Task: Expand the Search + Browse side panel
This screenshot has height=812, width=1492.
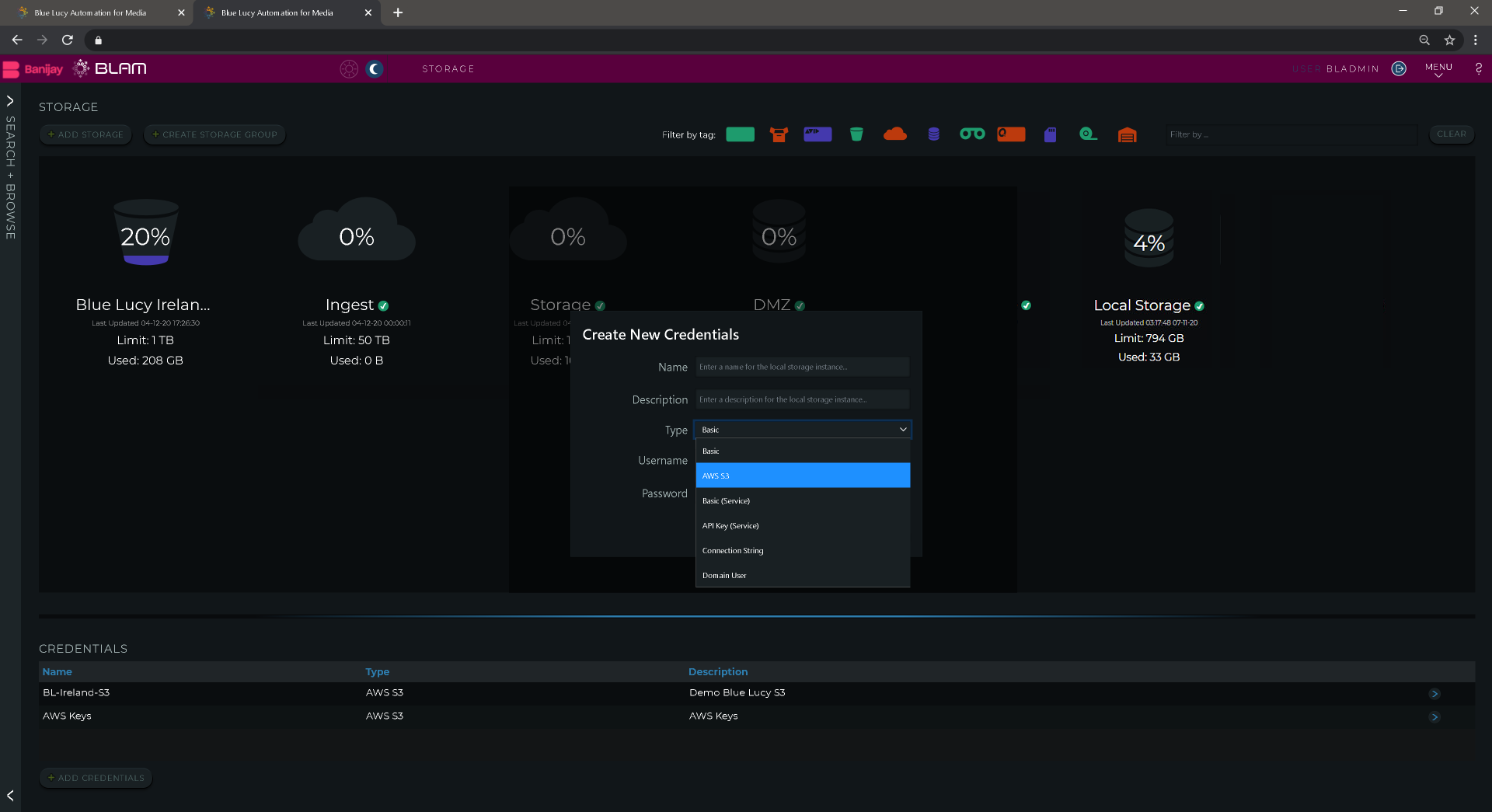Action: (x=10, y=101)
